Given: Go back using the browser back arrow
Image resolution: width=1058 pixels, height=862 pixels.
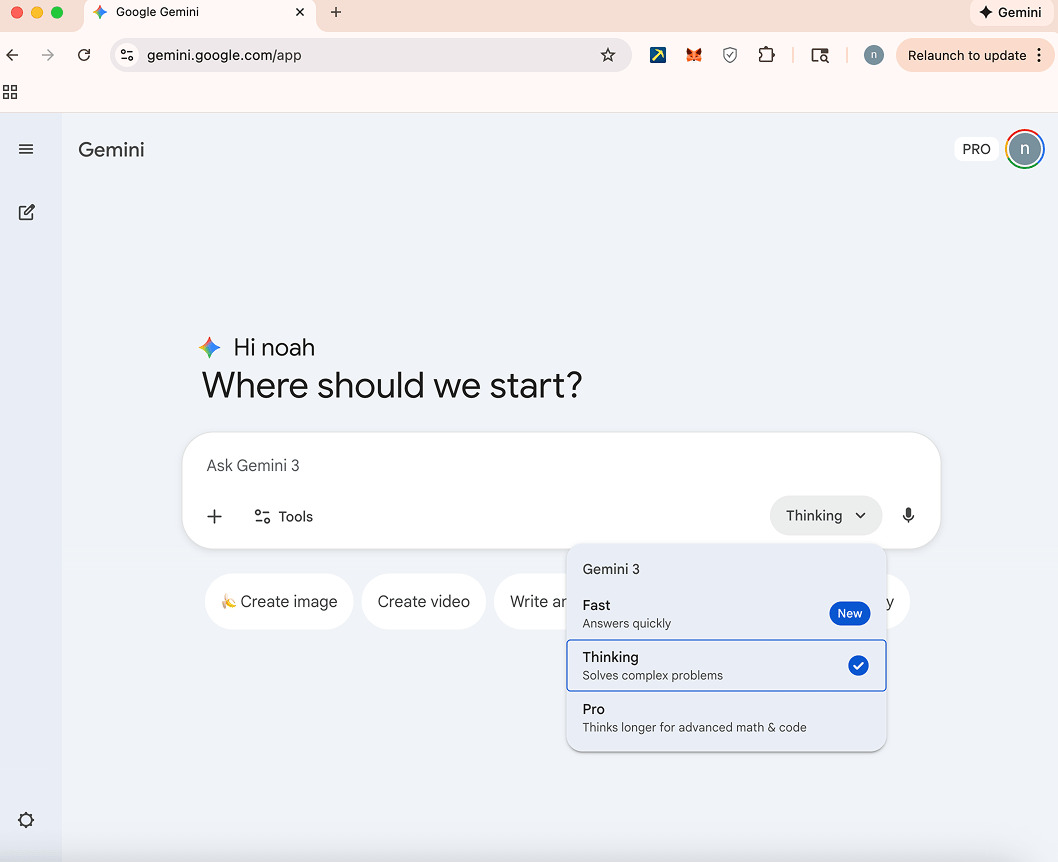Looking at the screenshot, I should tap(13, 55).
